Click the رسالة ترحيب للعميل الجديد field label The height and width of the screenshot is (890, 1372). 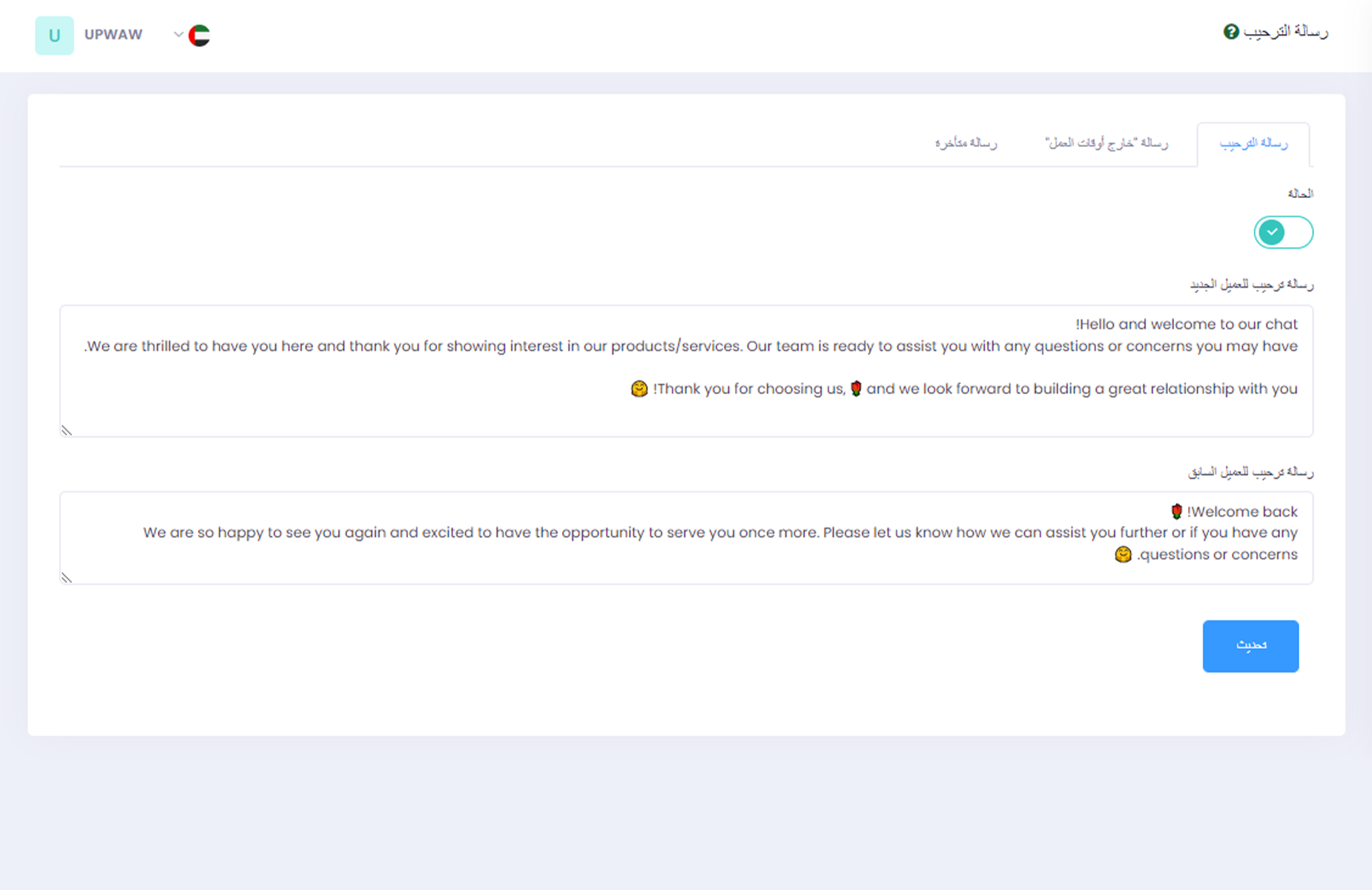[1251, 285]
